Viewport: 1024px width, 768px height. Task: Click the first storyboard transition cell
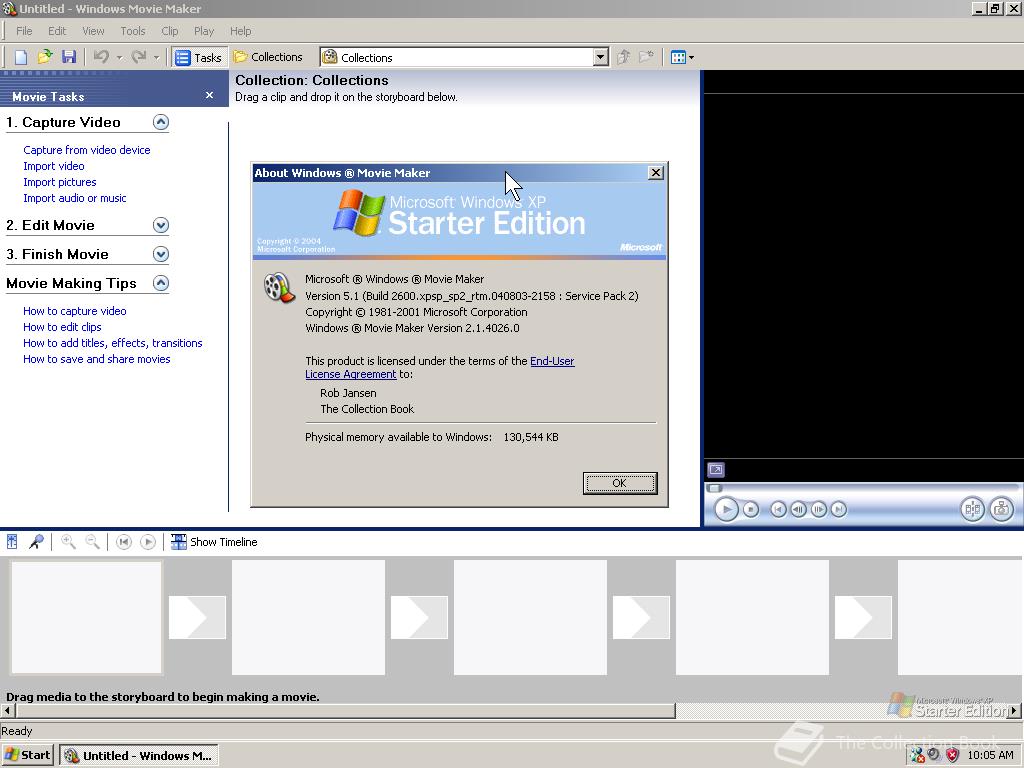click(x=197, y=617)
